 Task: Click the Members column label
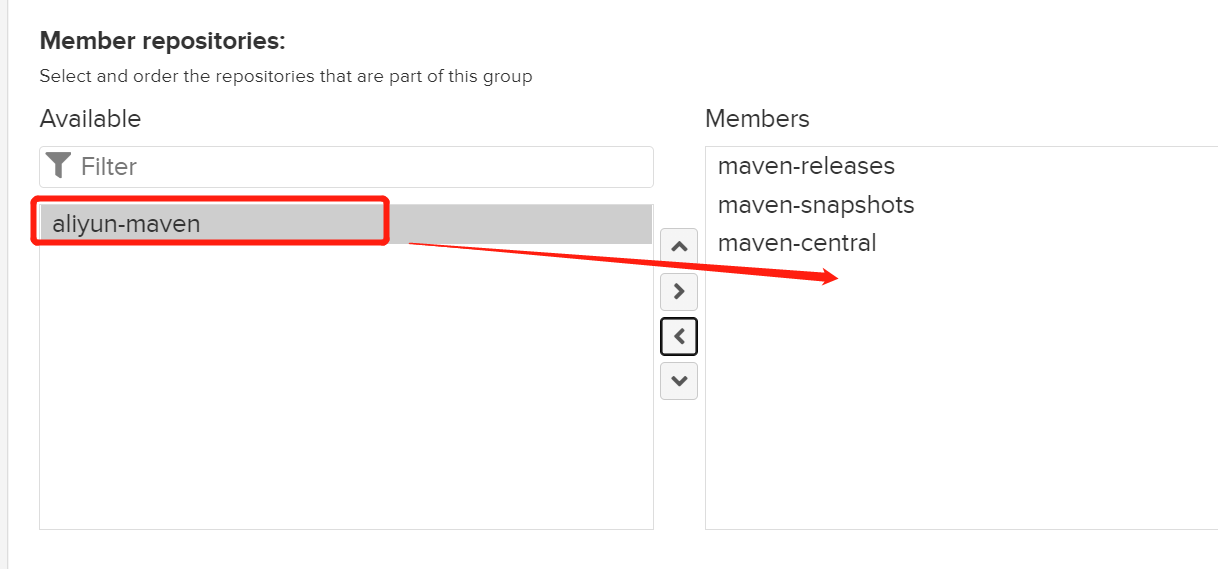coord(757,118)
